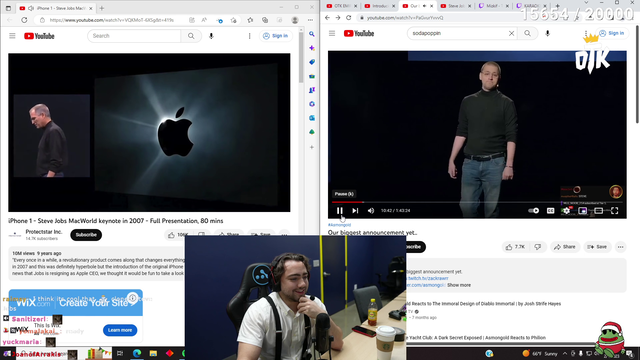Image resolution: width=640 pixels, height=360 pixels.
Task: Open Edge sidebar search icon
Action: point(312,34)
